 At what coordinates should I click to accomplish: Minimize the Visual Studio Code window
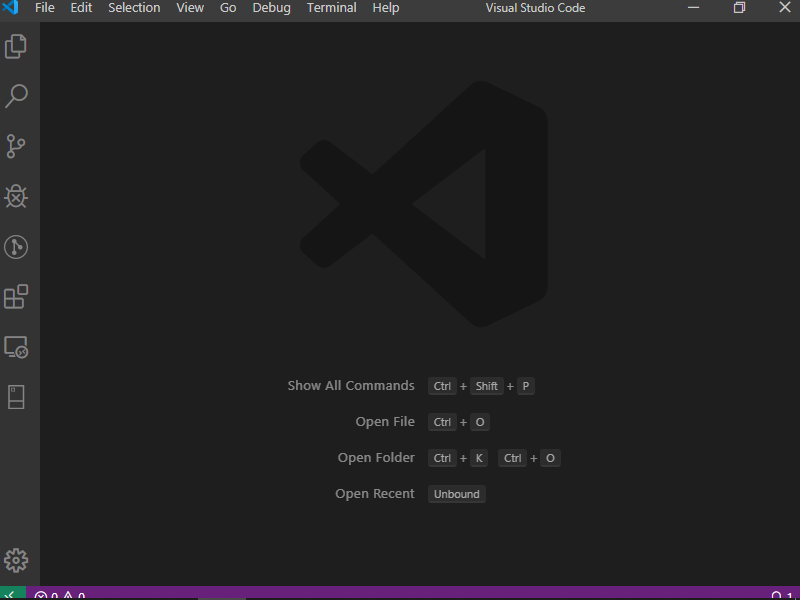tap(693, 7)
